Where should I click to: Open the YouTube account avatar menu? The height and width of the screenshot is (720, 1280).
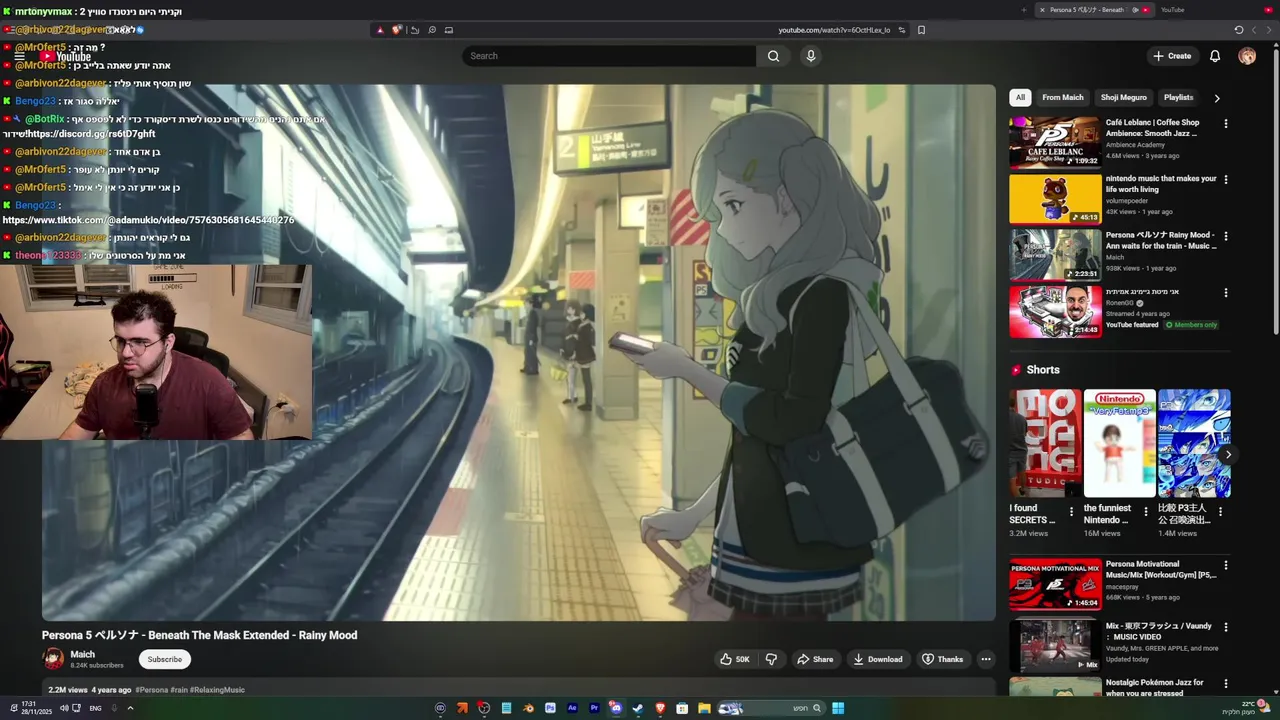click(1247, 56)
